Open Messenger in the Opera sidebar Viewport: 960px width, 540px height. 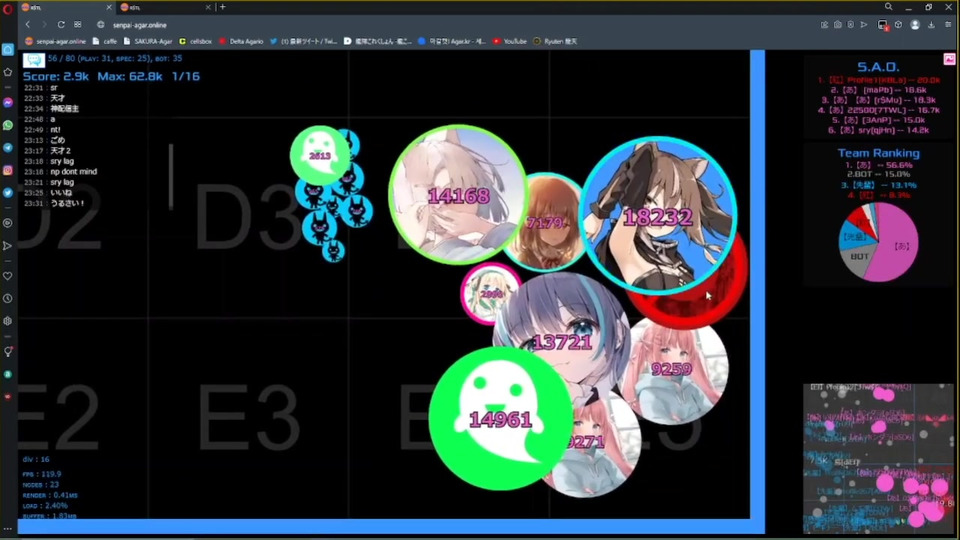[8, 102]
